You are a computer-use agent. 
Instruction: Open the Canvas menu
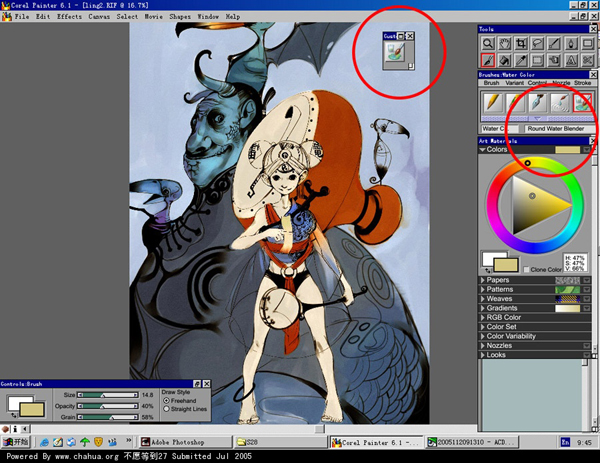click(x=99, y=16)
